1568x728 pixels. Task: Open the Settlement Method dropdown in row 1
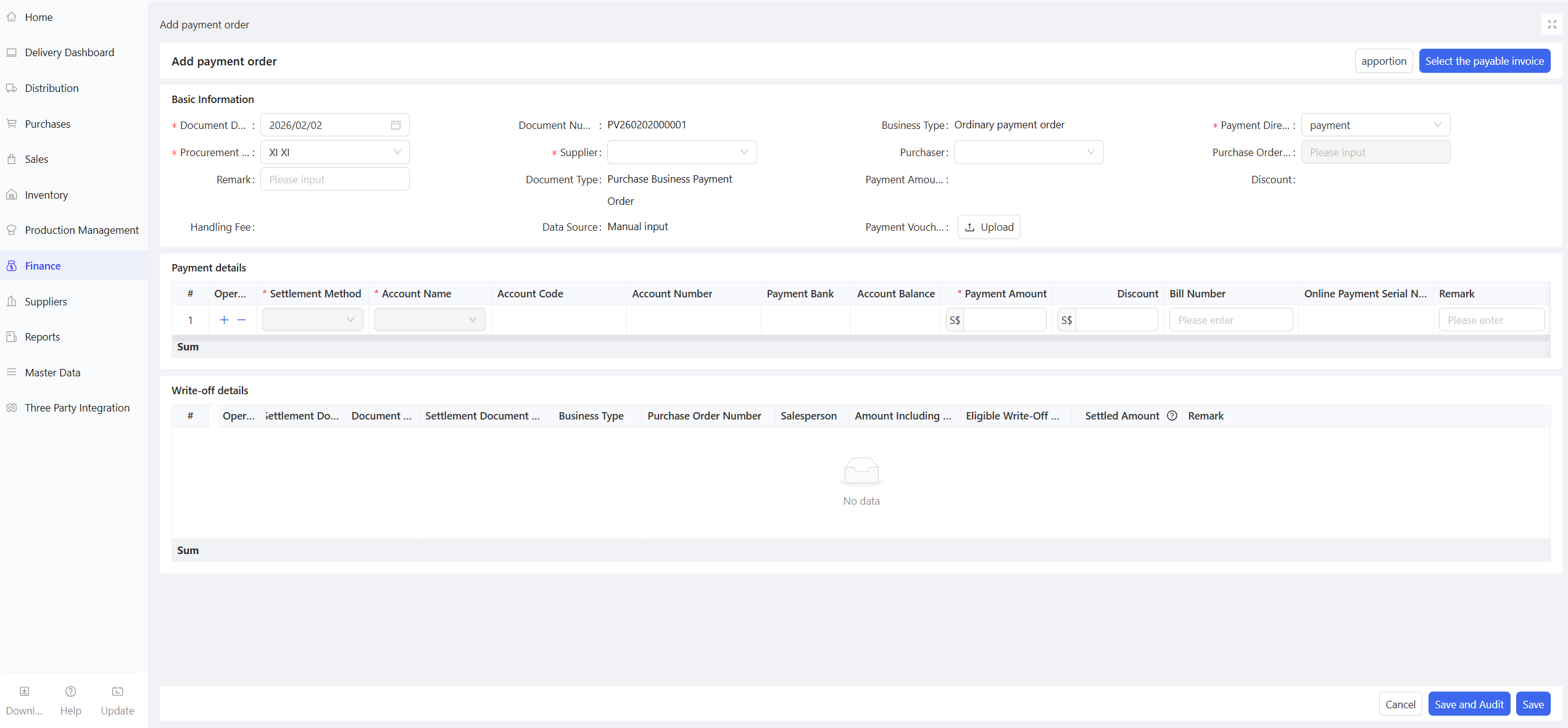pos(312,320)
